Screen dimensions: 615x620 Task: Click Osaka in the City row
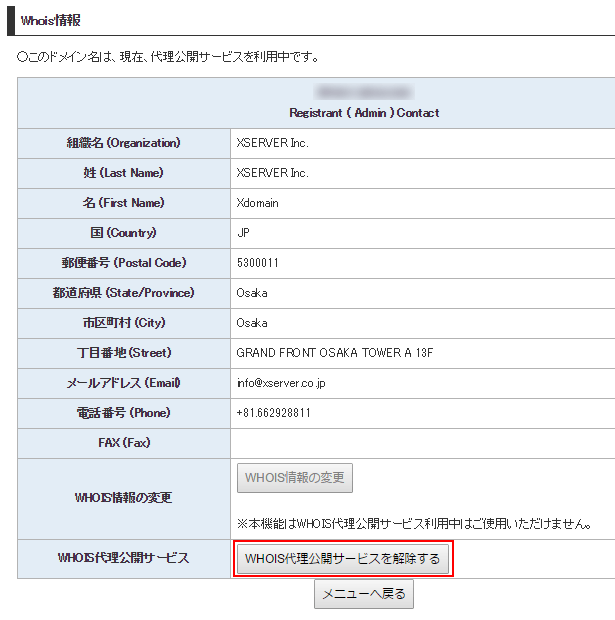[x=252, y=323]
